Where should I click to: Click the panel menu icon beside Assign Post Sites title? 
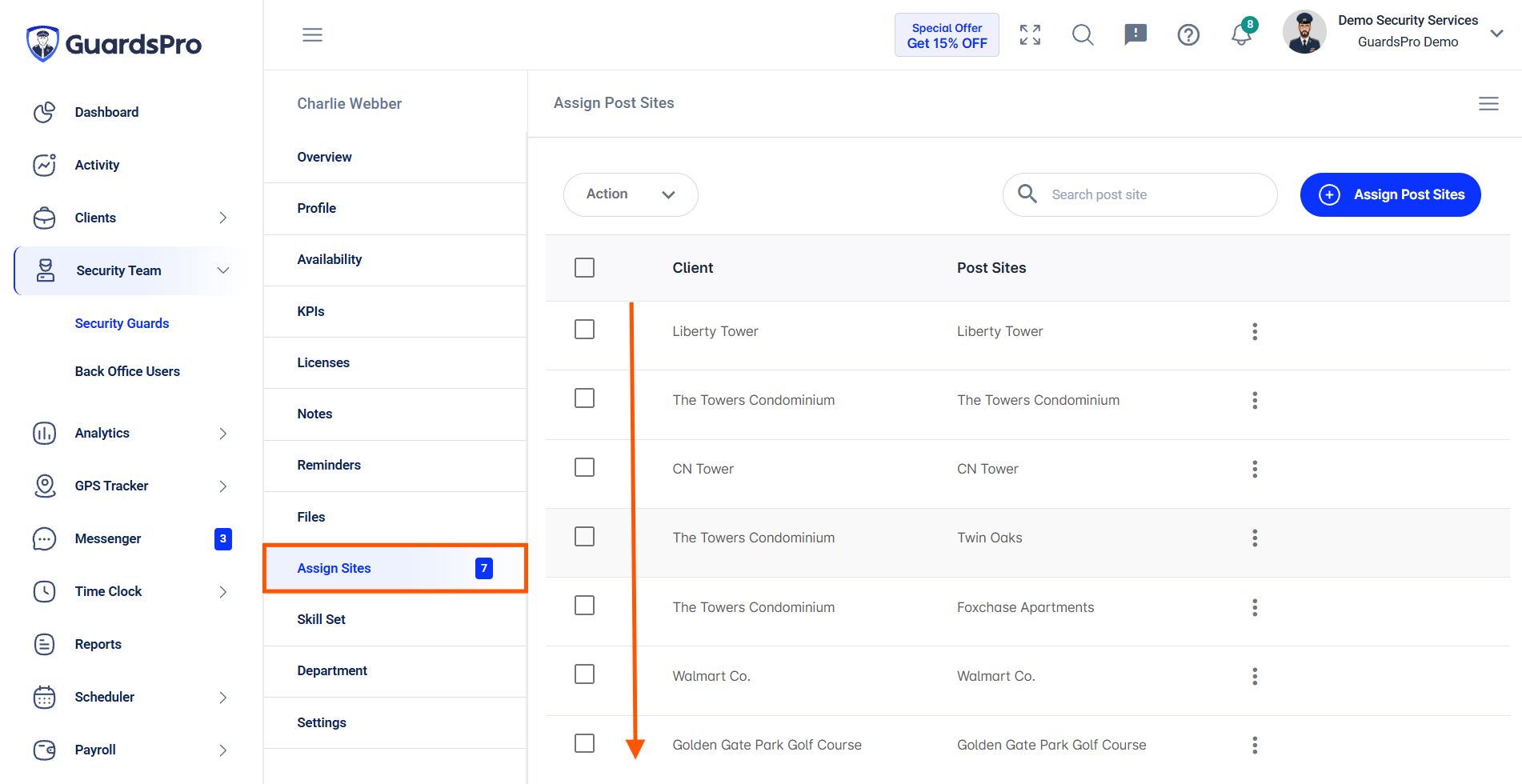[x=1488, y=103]
